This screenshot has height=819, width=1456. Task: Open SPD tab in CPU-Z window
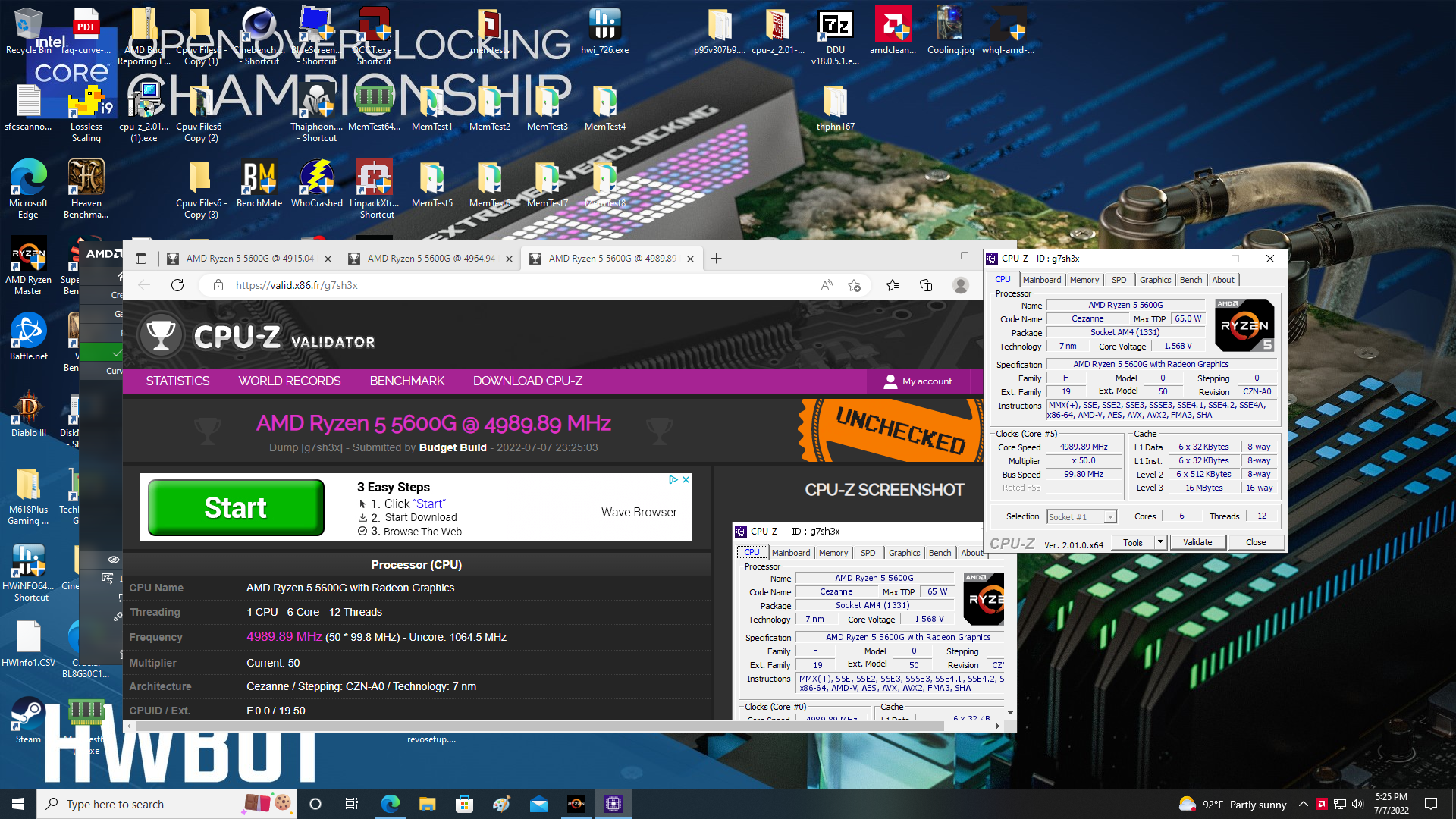pyautogui.click(x=1119, y=280)
